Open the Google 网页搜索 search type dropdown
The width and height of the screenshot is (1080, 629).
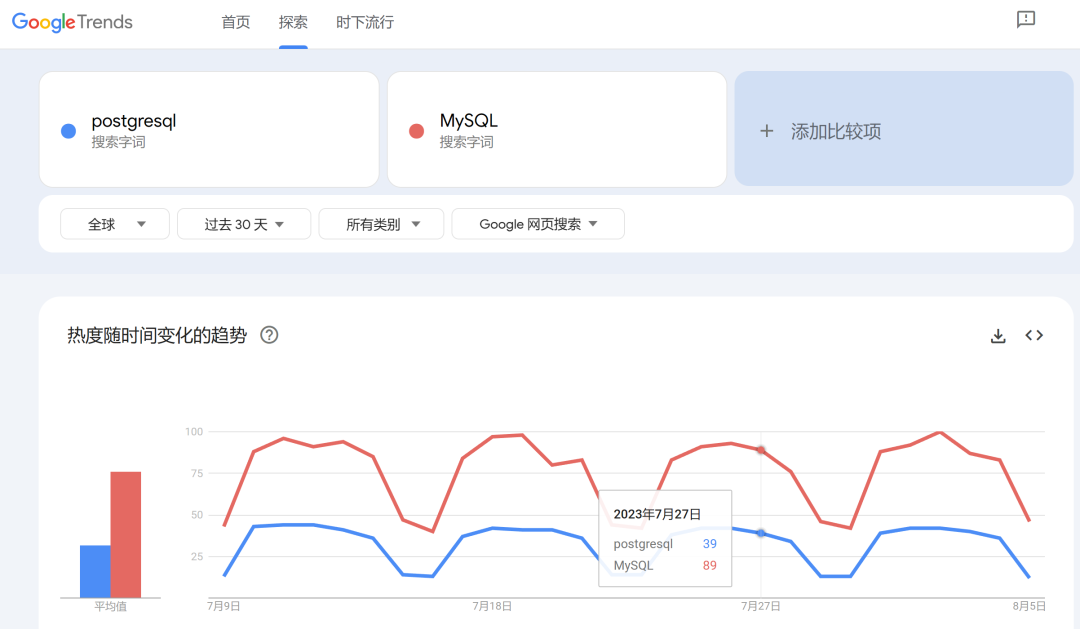coord(538,224)
